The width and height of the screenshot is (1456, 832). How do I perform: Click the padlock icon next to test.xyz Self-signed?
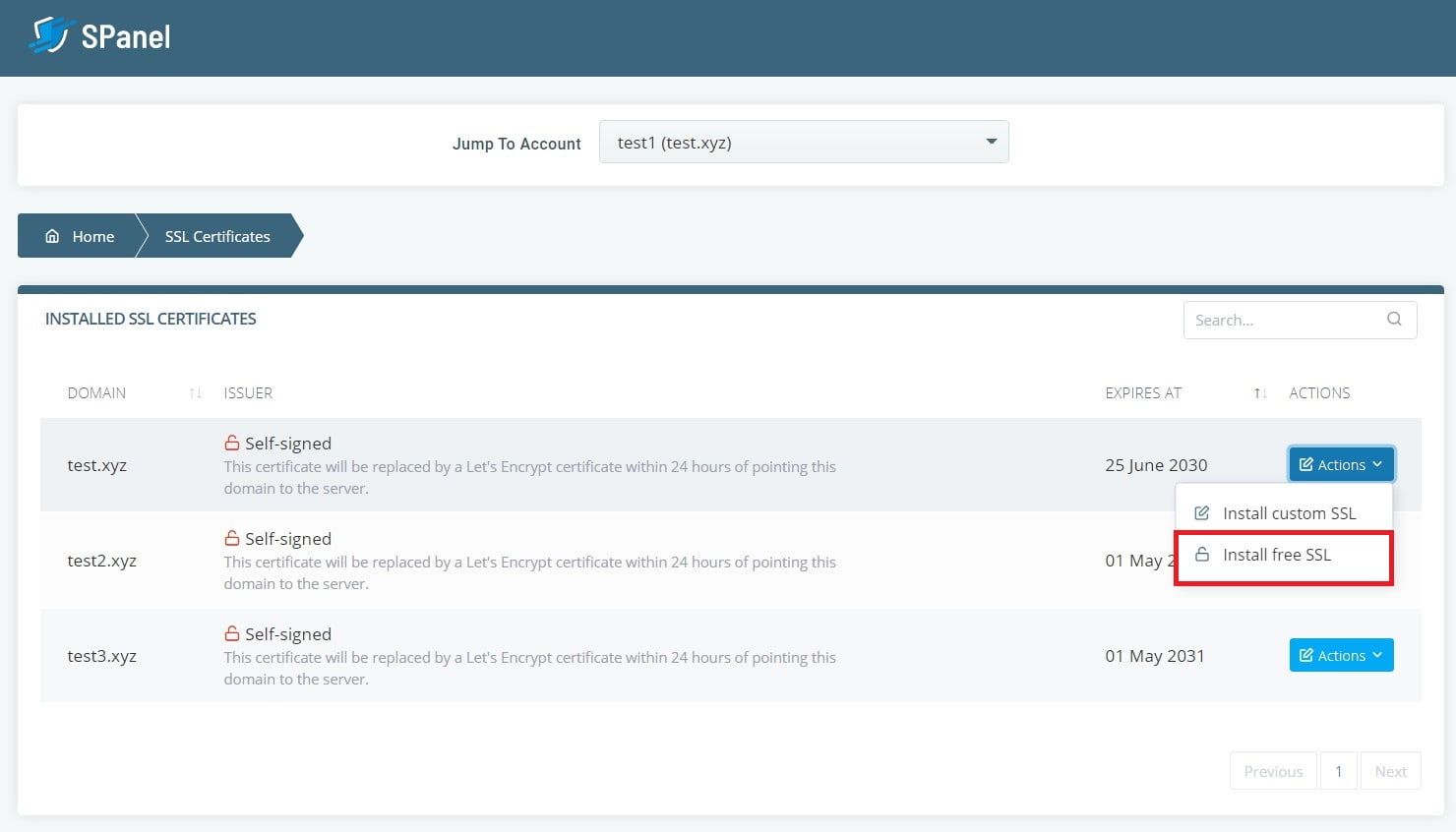coord(231,443)
